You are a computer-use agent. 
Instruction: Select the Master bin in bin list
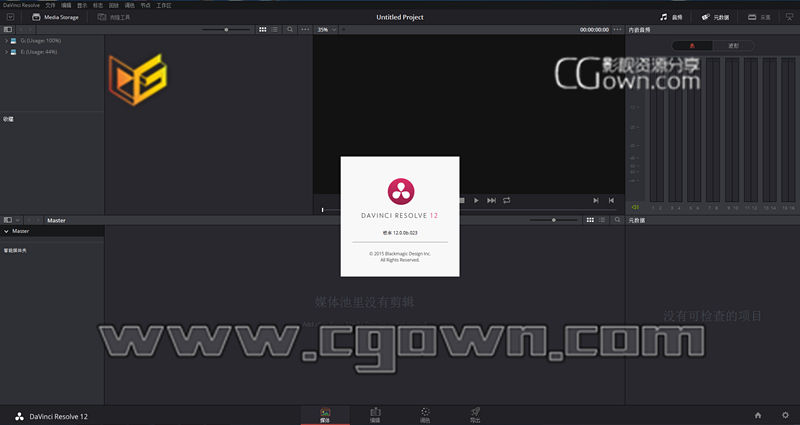click(x=52, y=231)
